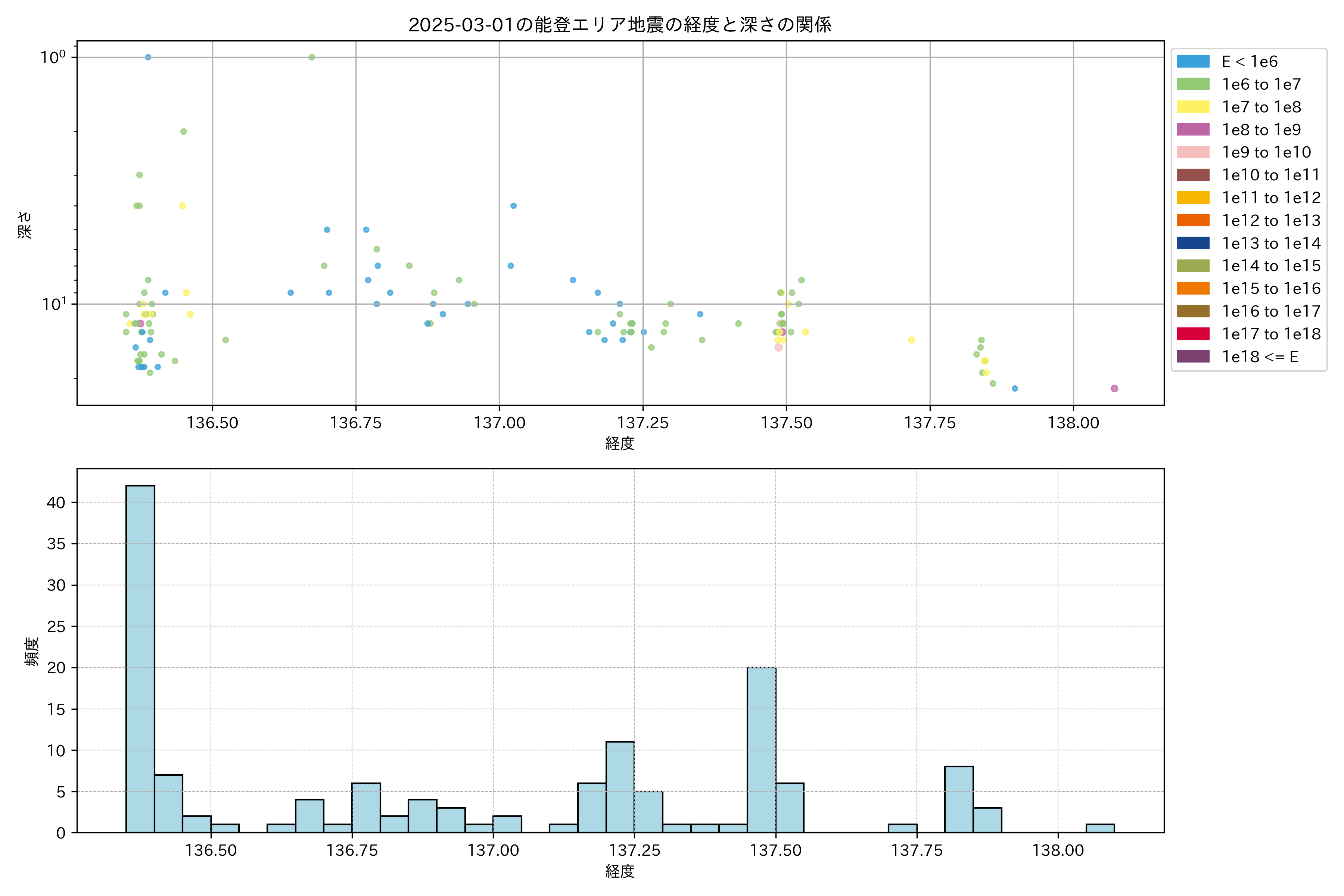The width and height of the screenshot is (1344, 896).
Task: Click the purple 1e8 to 1e9 swatch
Action: point(1193,130)
